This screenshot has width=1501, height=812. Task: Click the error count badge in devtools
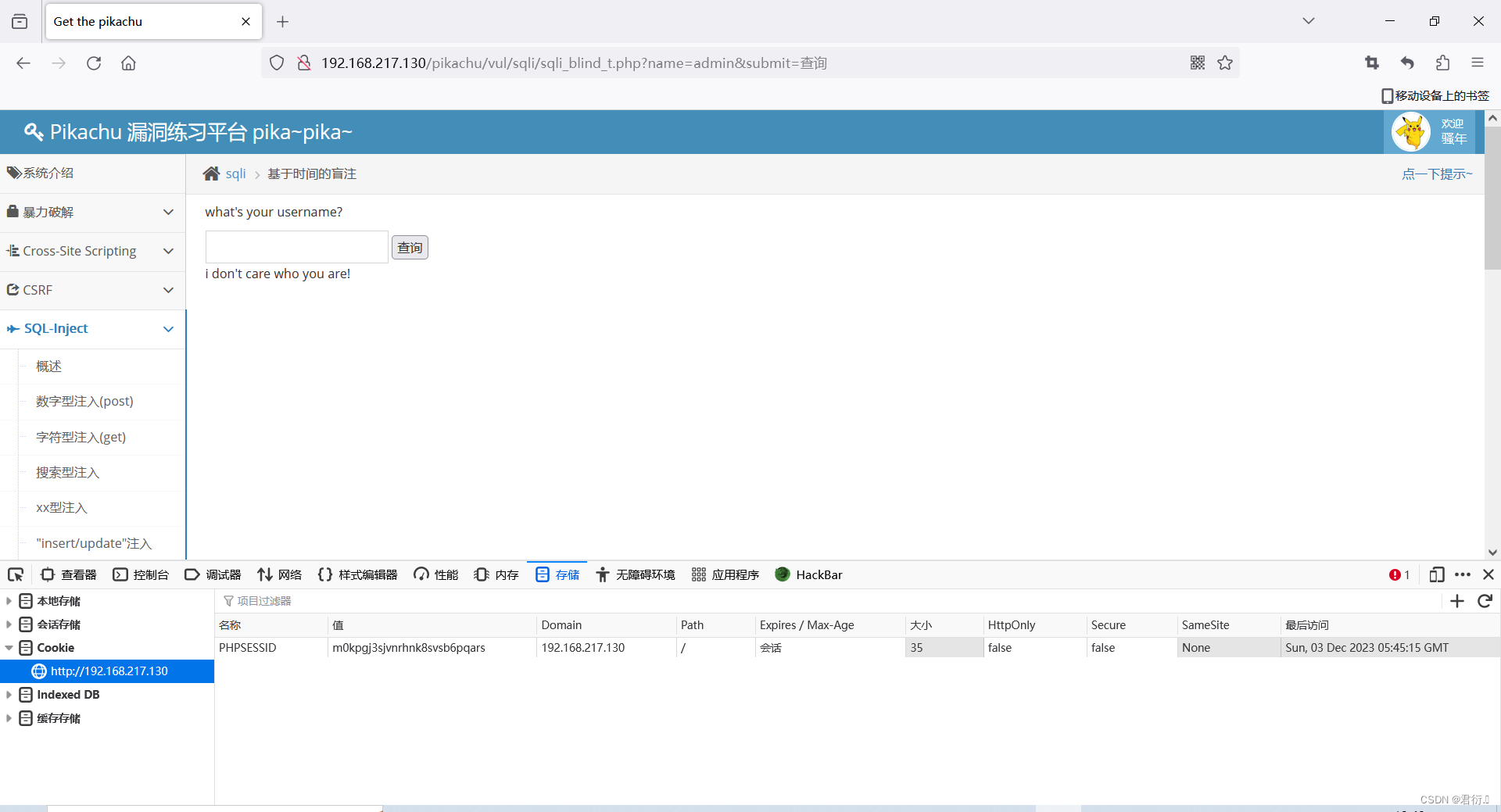[x=1399, y=575]
